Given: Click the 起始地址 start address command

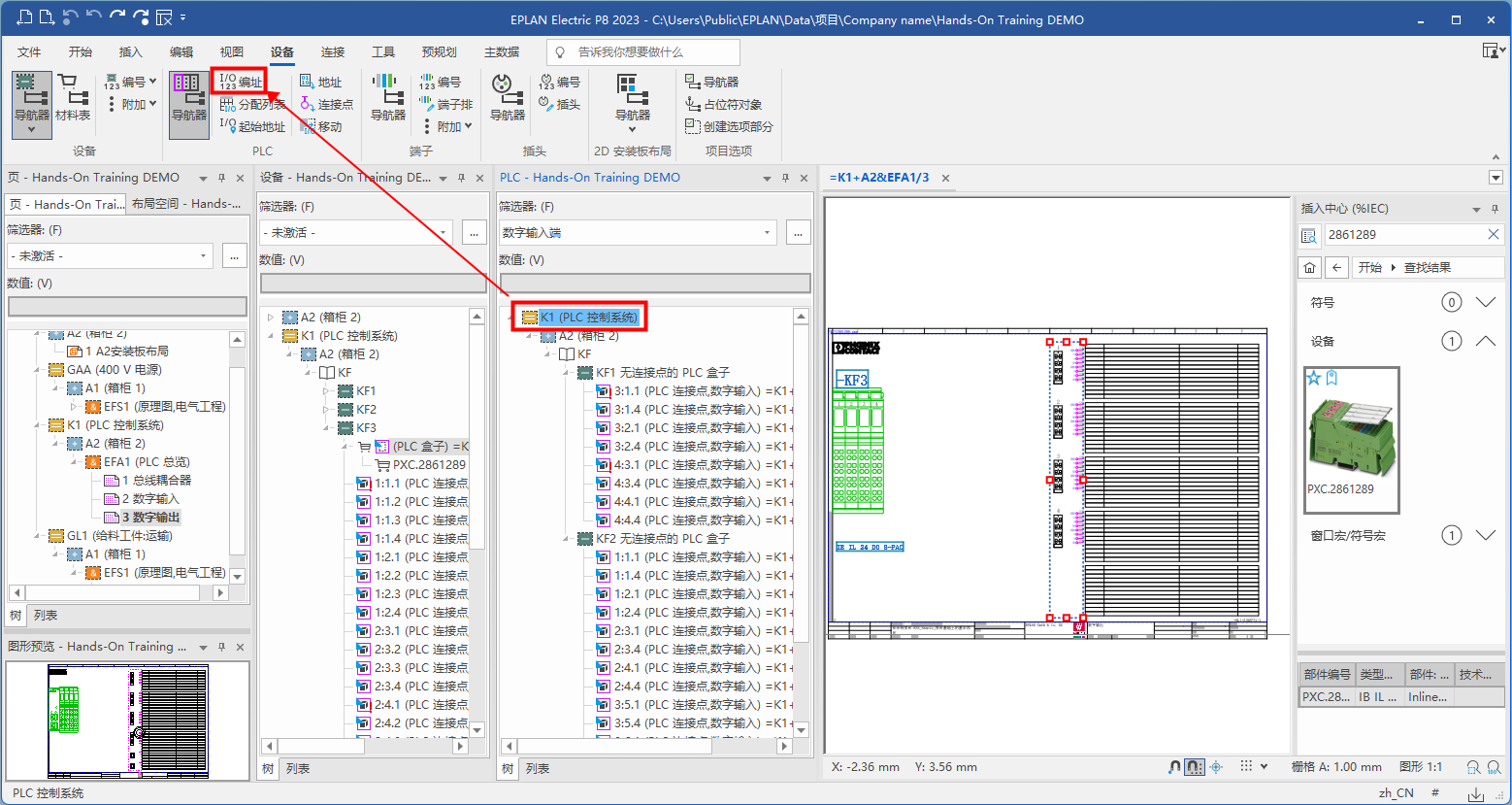Looking at the screenshot, I should point(251,126).
